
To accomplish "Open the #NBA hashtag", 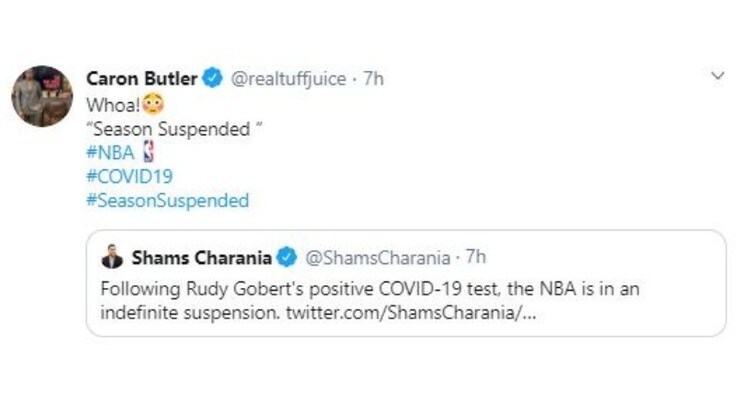I will [x=110, y=153].
